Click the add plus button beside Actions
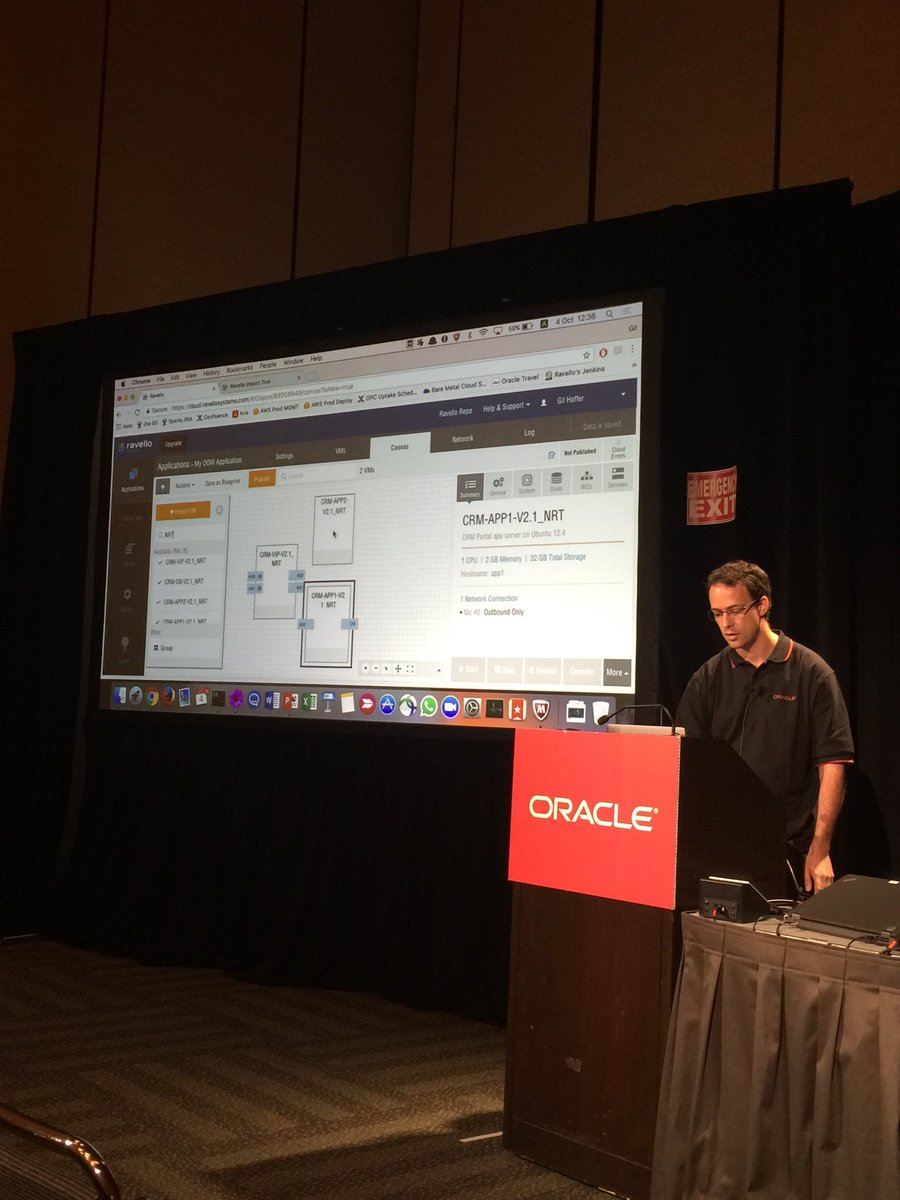This screenshot has width=900, height=1200. point(163,486)
